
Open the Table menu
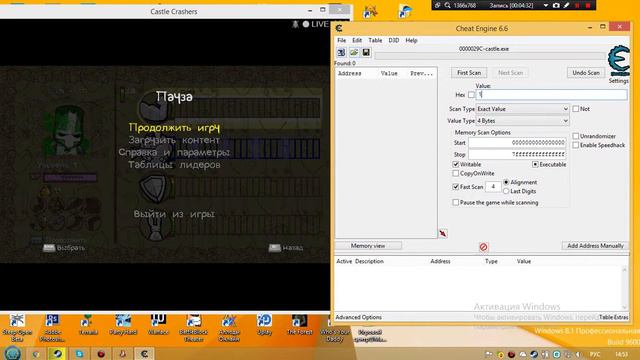point(375,40)
